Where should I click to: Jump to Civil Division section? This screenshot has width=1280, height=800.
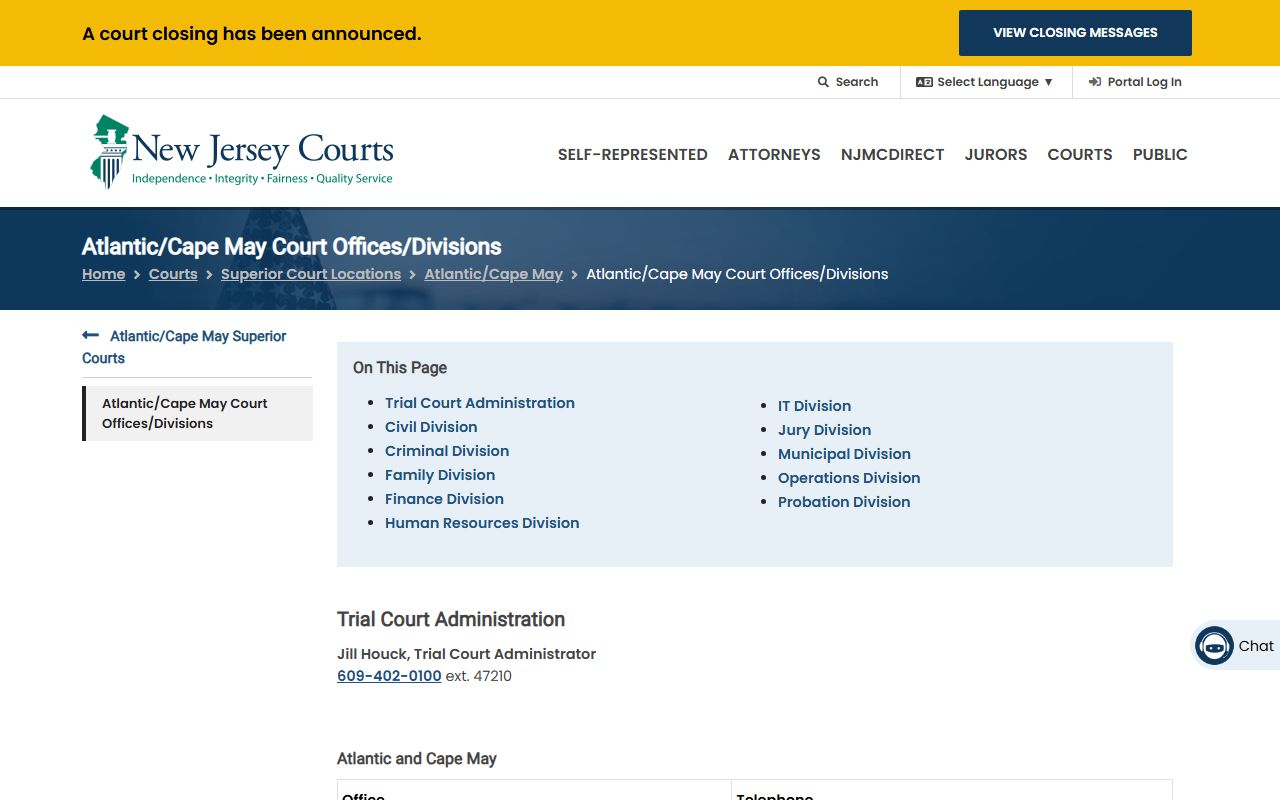(431, 427)
